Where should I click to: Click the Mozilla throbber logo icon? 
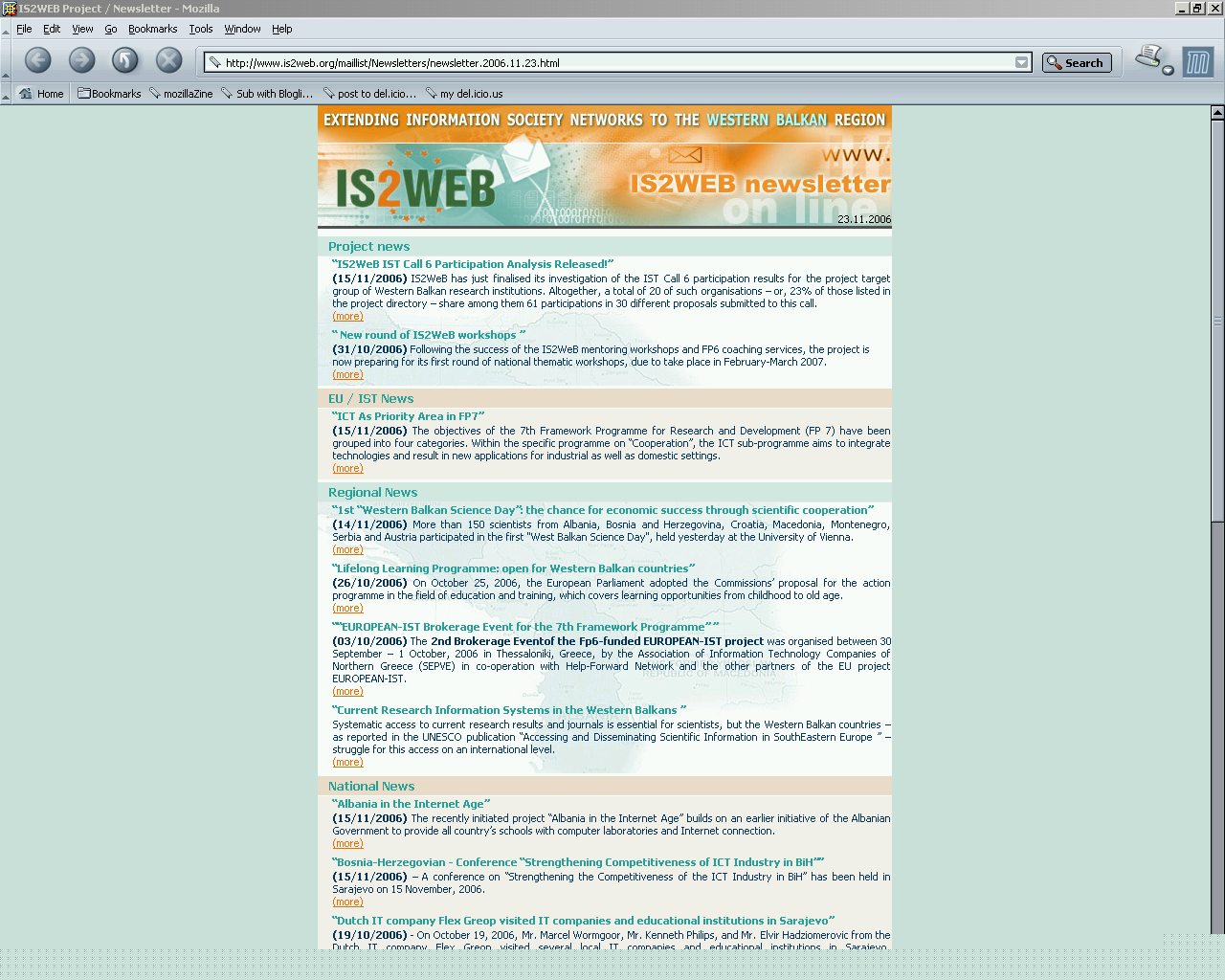pyautogui.click(x=1197, y=62)
